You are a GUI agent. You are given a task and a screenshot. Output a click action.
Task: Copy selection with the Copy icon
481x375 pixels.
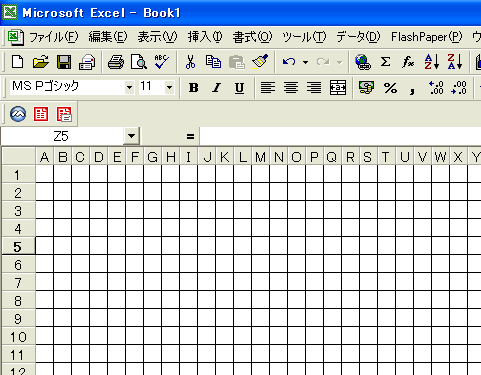click(213, 62)
